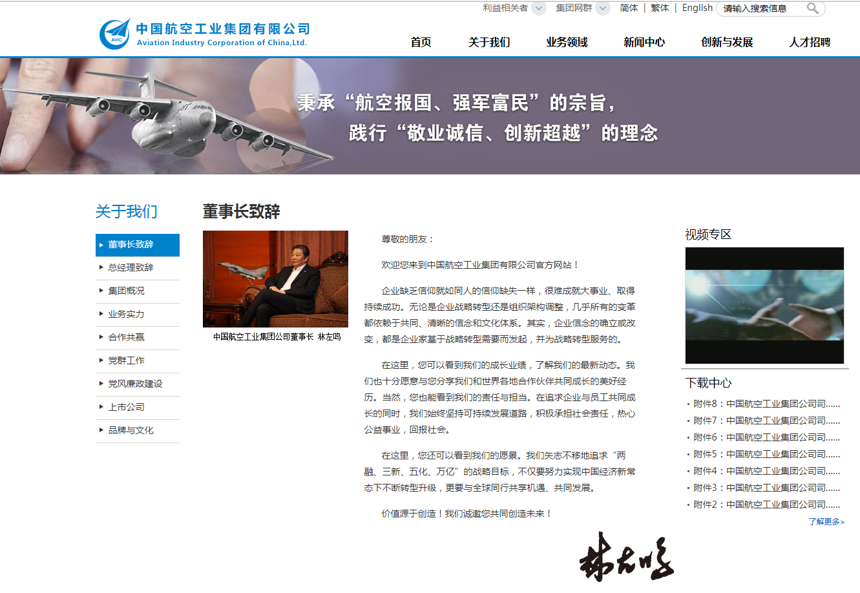Select 总经理致辞 in the sidebar
The image size is (860, 593).
point(138,268)
